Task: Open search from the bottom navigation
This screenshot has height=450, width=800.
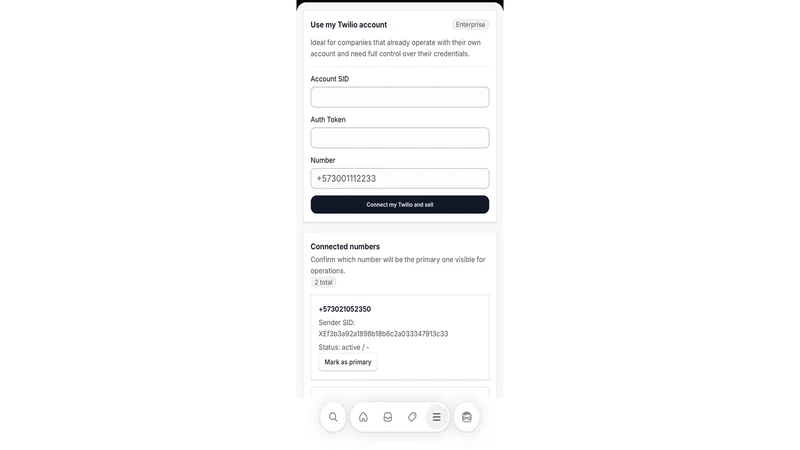Action: pyautogui.click(x=333, y=417)
